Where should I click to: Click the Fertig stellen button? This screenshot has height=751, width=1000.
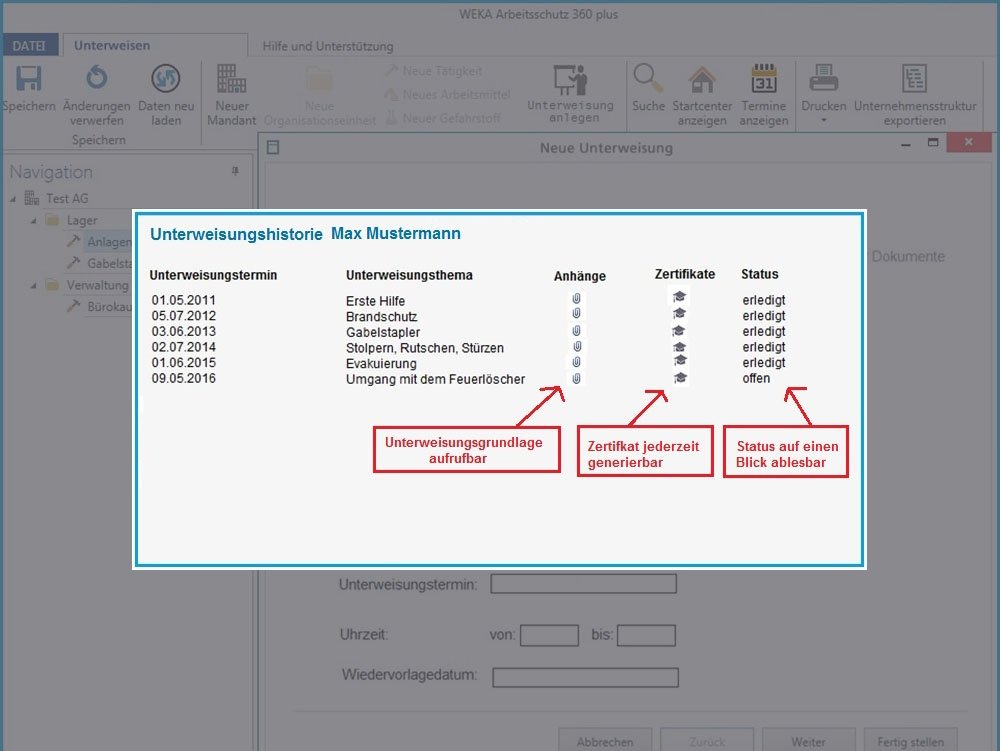click(910, 741)
